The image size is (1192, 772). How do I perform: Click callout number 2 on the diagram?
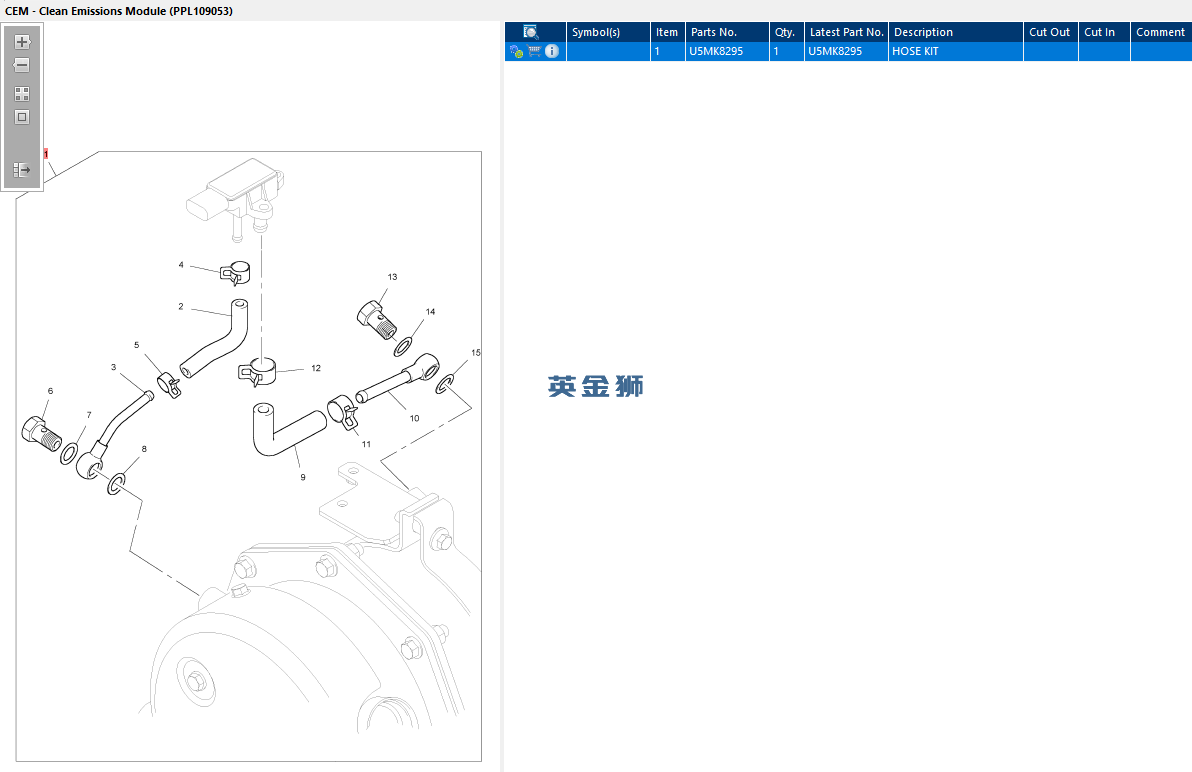[x=181, y=306]
